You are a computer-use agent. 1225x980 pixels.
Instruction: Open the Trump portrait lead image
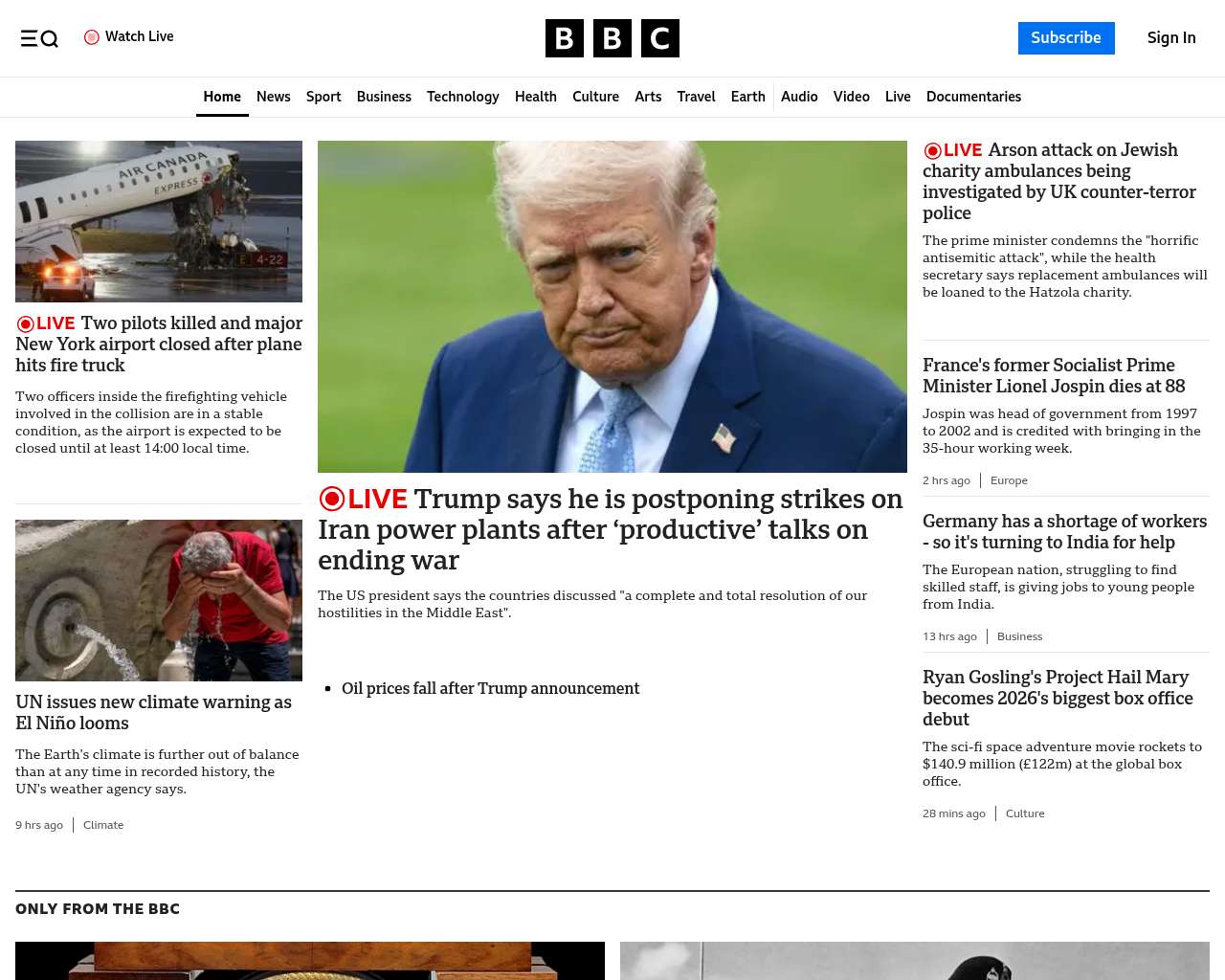coord(612,306)
